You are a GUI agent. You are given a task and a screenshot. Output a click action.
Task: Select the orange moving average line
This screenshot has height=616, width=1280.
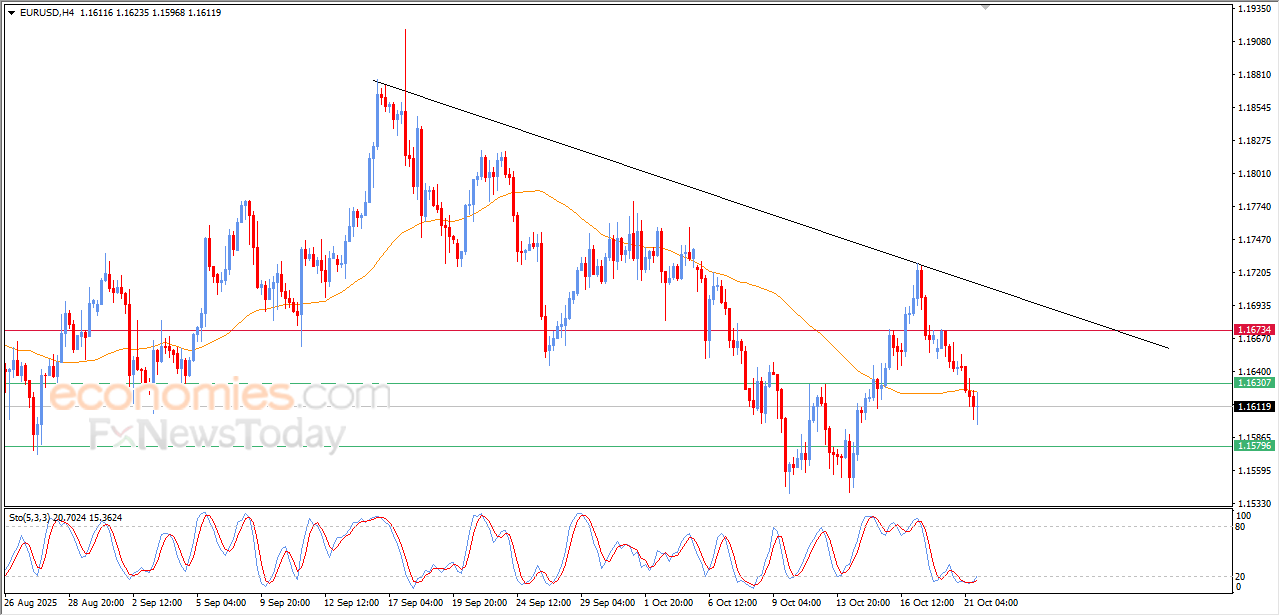point(540,190)
